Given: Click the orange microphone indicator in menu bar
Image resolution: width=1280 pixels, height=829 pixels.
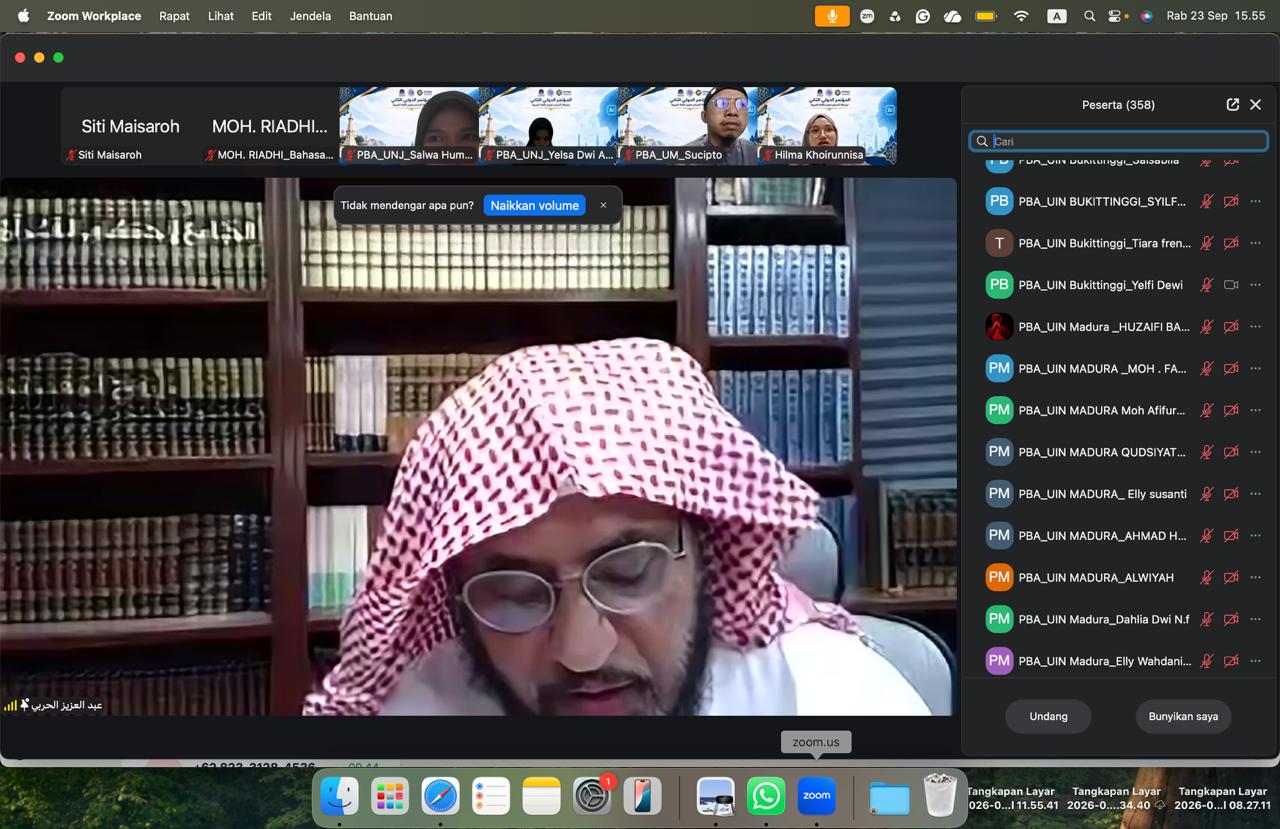Looking at the screenshot, I should [832, 16].
